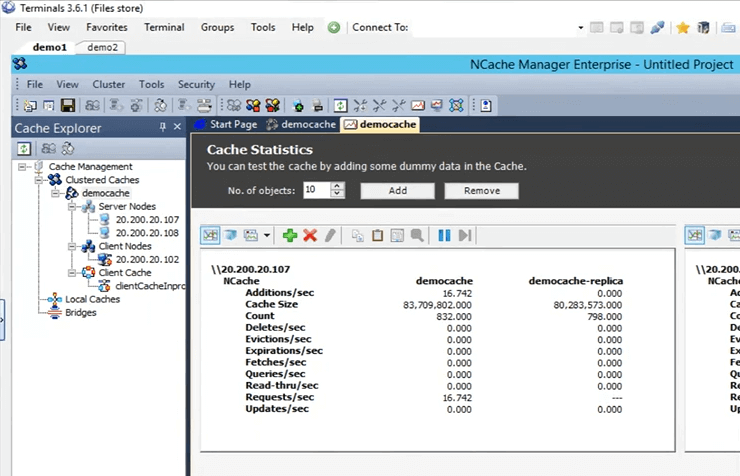Increase the number of objects with up arrow
Image resolution: width=740 pixels, height=476 pixels.
337,186
